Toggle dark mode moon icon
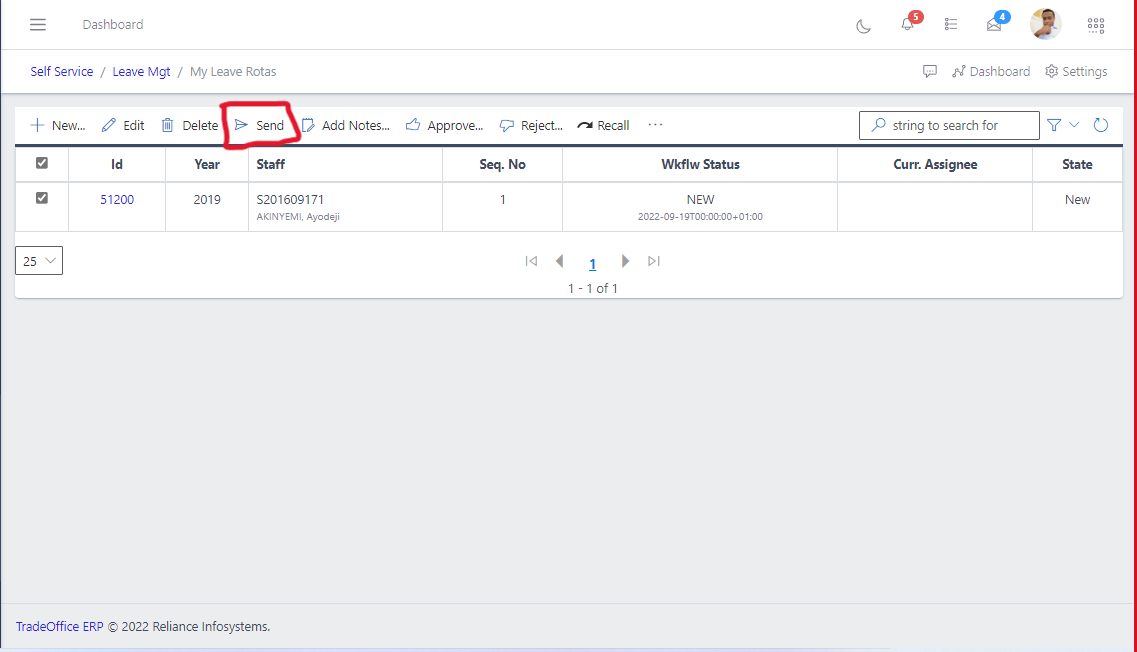This screenshot has width=1137, height=652. coord(864,25)
